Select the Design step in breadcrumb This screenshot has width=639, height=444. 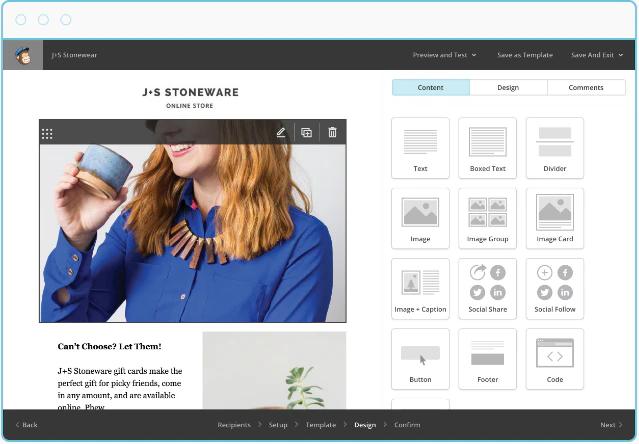pyautogui.click(x=365, y=425)
